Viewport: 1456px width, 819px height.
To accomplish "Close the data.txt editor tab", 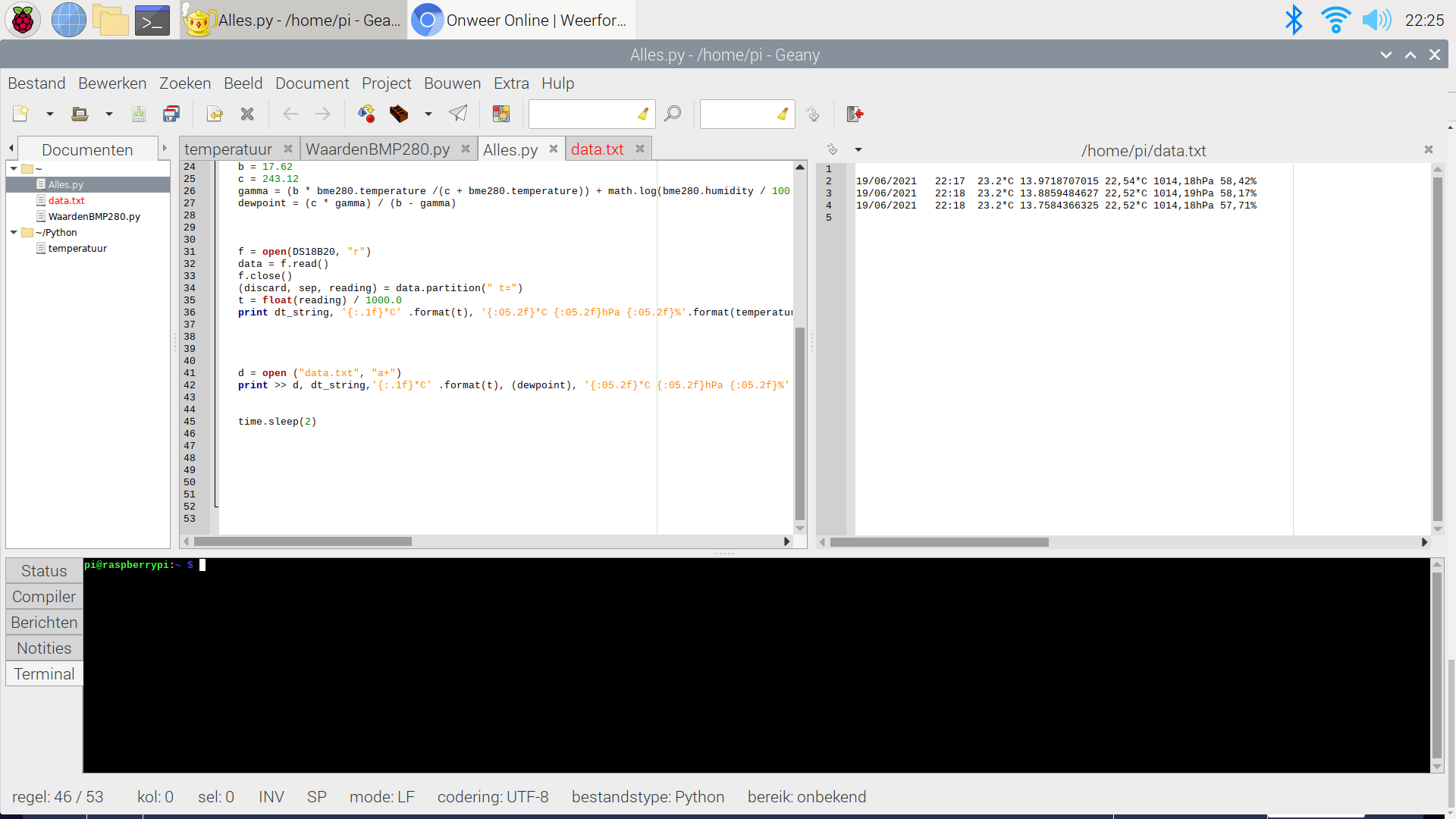I will click(x=640, y=149).
